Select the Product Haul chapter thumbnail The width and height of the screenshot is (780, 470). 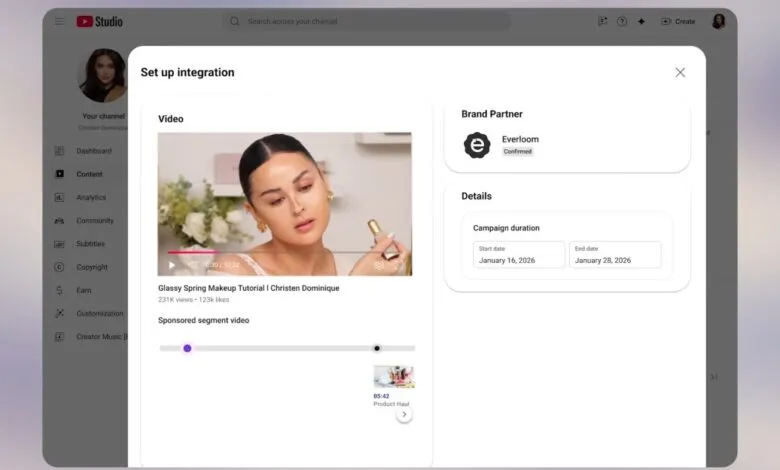[394, 376]
